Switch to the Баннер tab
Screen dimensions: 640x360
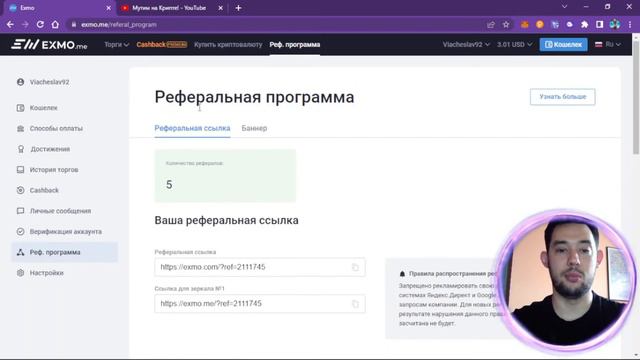pos(254,128)
